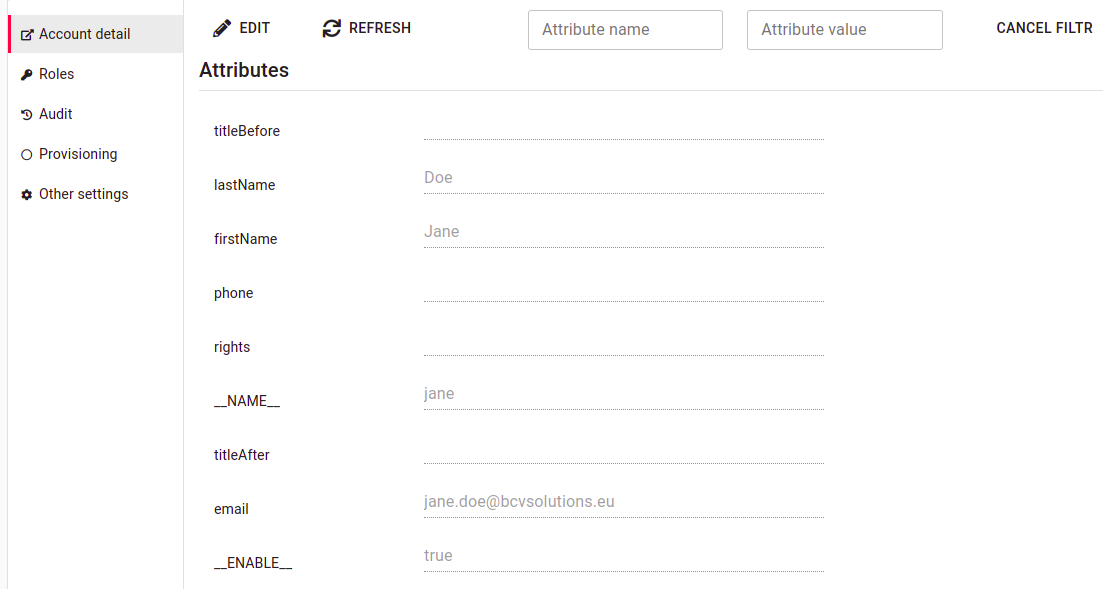Click the gear icon for Other settings
Image resolution: width=1103 pixels, height=589 pixels.
[x=27, y=195]
